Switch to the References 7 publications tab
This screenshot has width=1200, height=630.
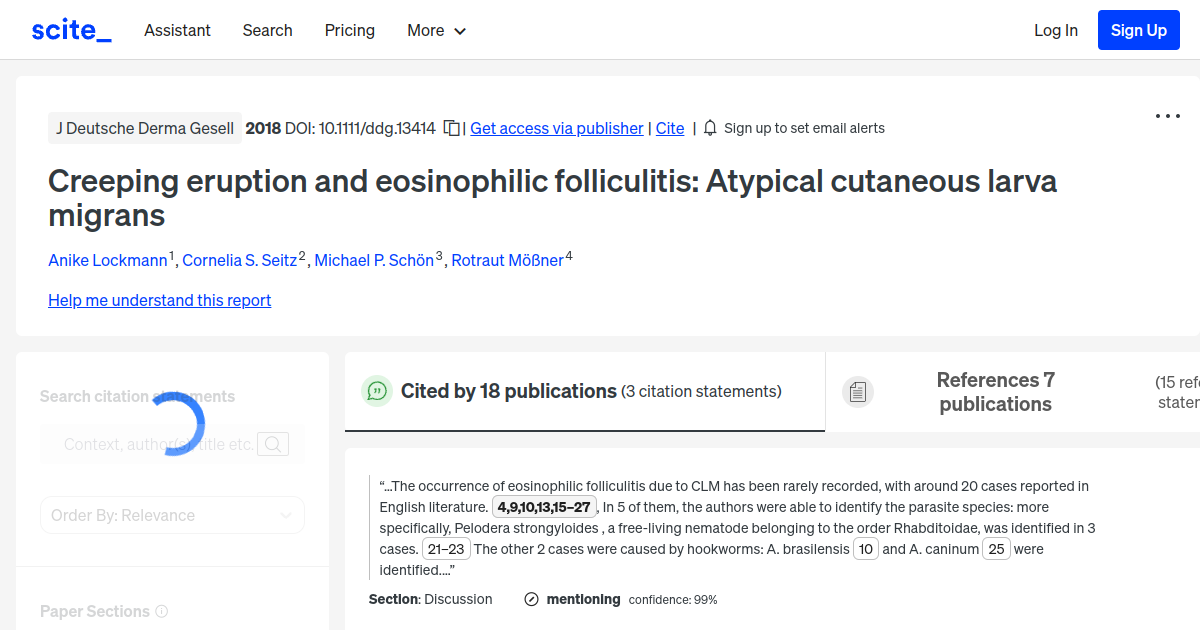click(x=995, y=392)
